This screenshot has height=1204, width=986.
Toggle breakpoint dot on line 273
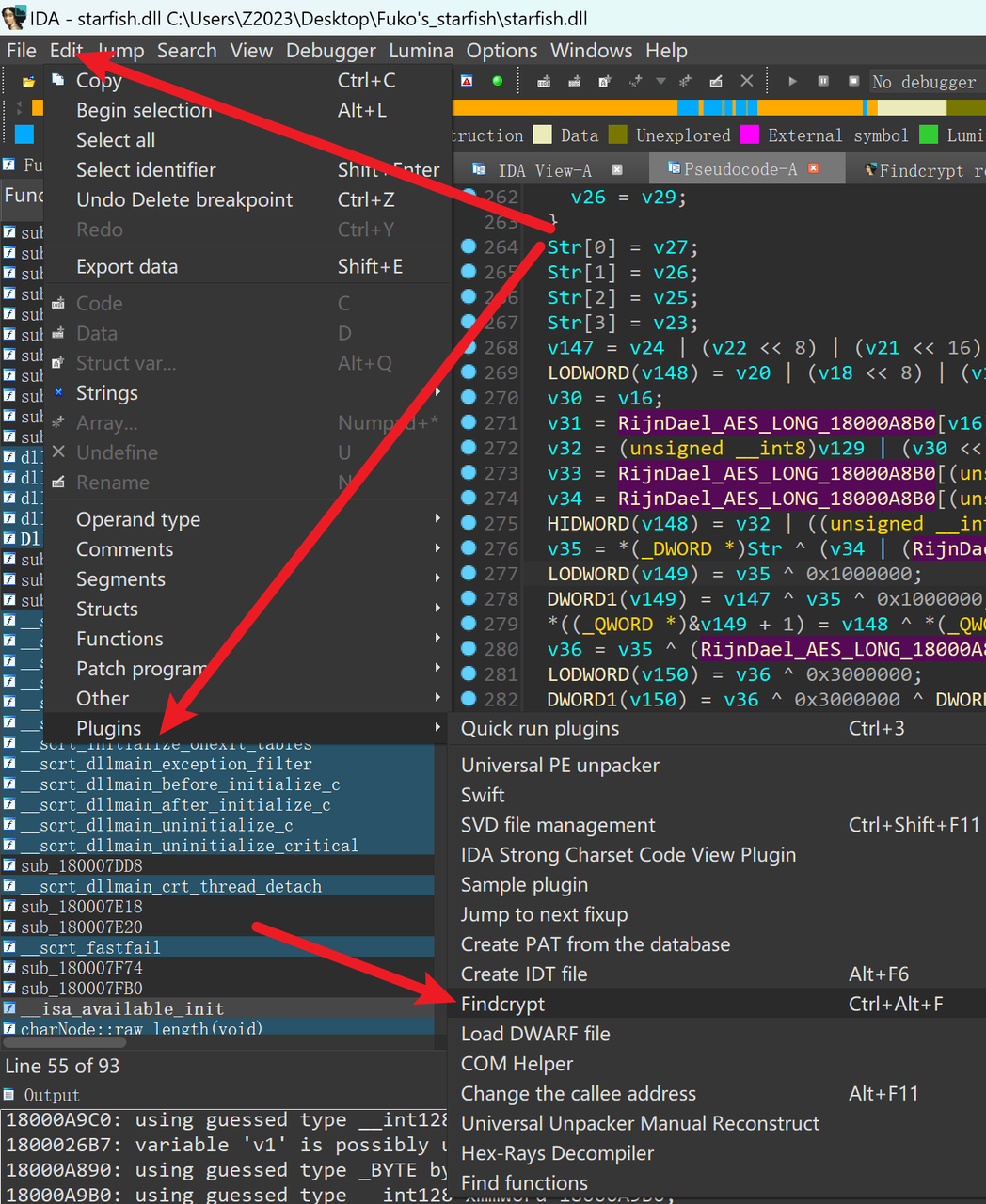tap(469, 473)
